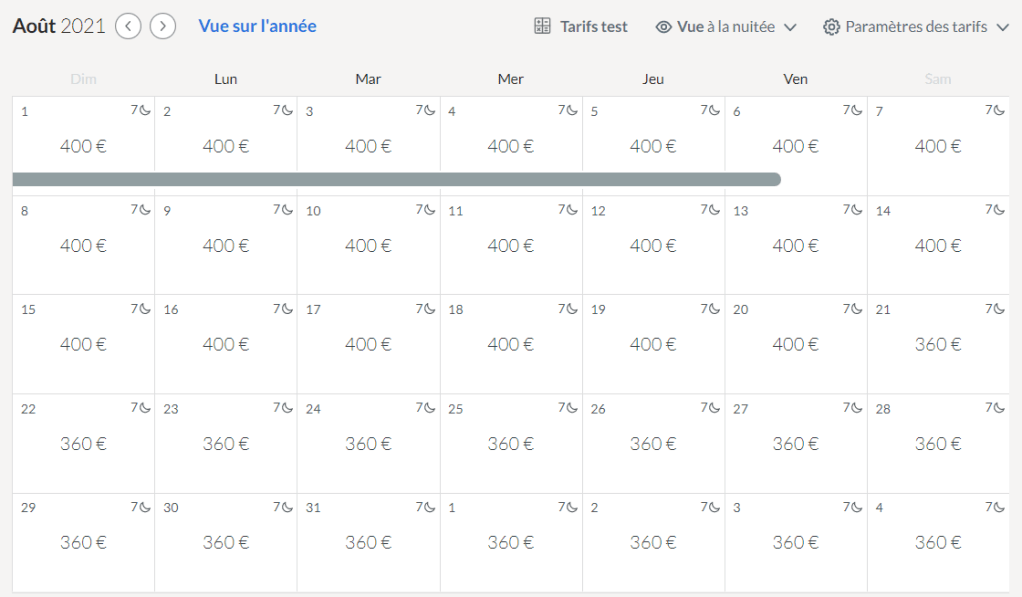Screen dimensions: 1022x597
Task: Click the Ven column header
Action: pyautogui.click(x=796, y=79)
